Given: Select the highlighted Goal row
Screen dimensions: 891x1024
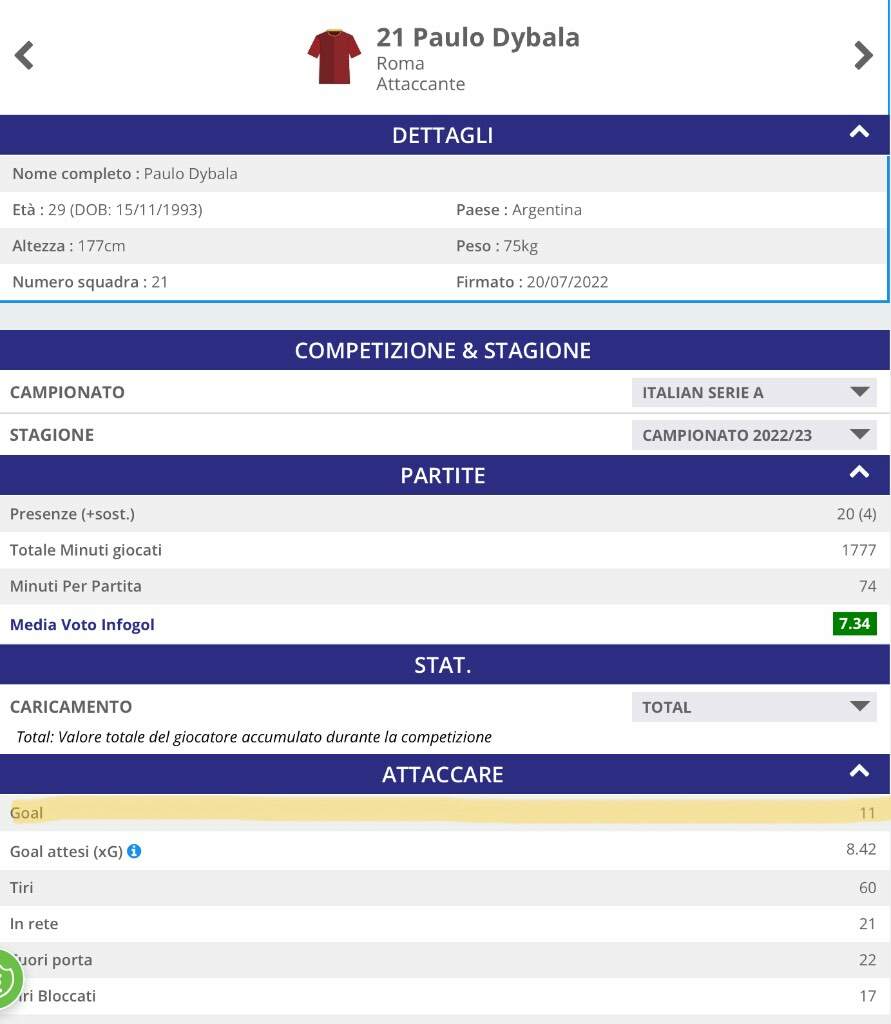Looking at the screenshot, I should 445,813.
